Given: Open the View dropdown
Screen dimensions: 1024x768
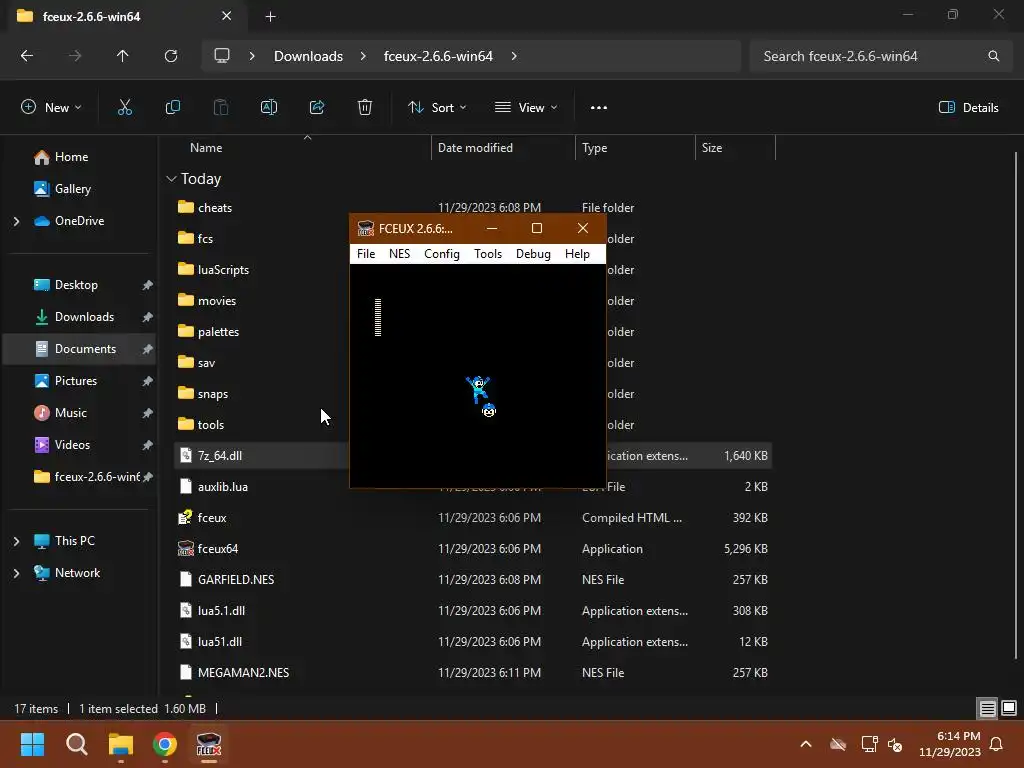Looking at the screenshot, I should (x=526, y=108).
